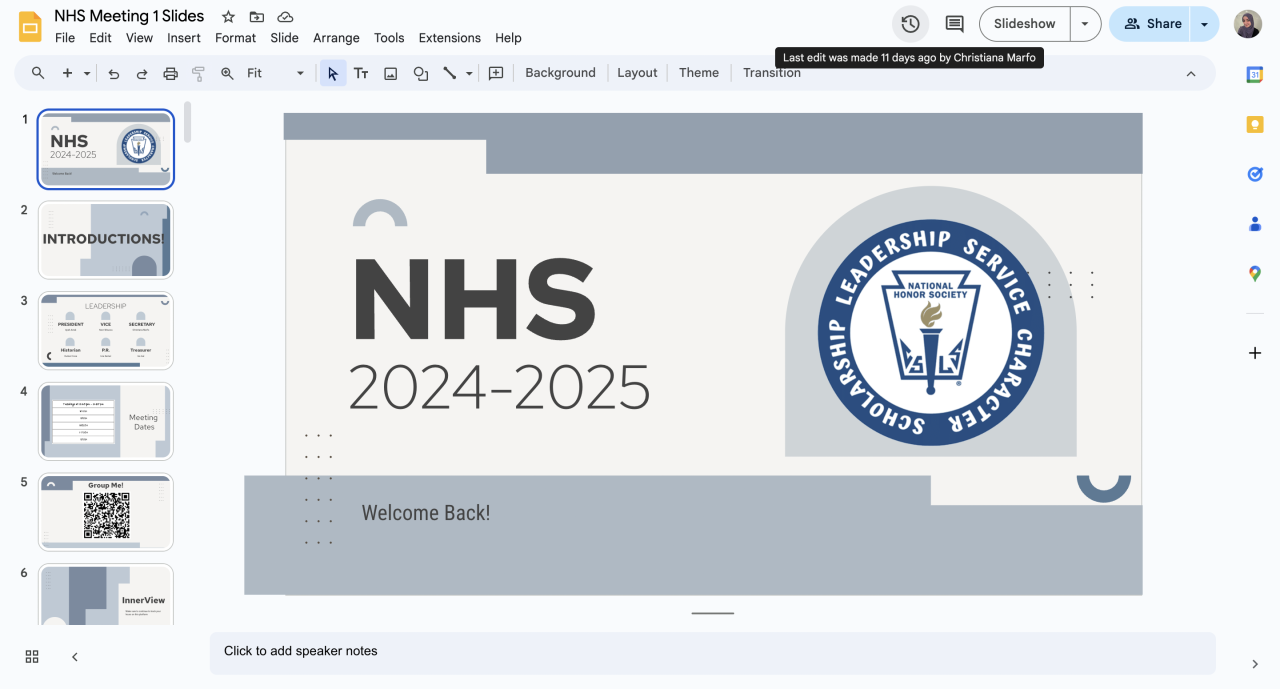Open the Format menu

click(x=236, y=38)
